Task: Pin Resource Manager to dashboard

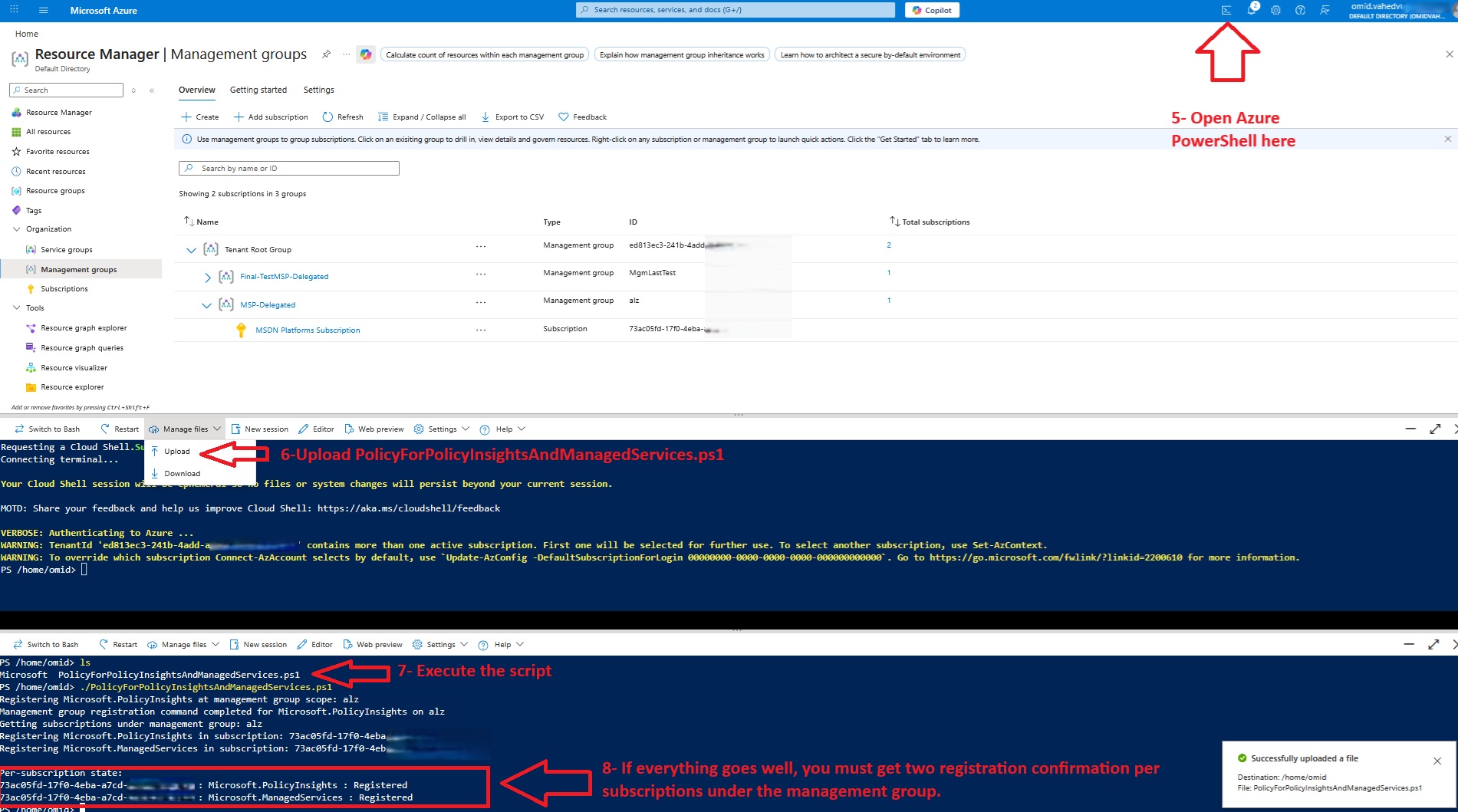Action: [326, 54]
